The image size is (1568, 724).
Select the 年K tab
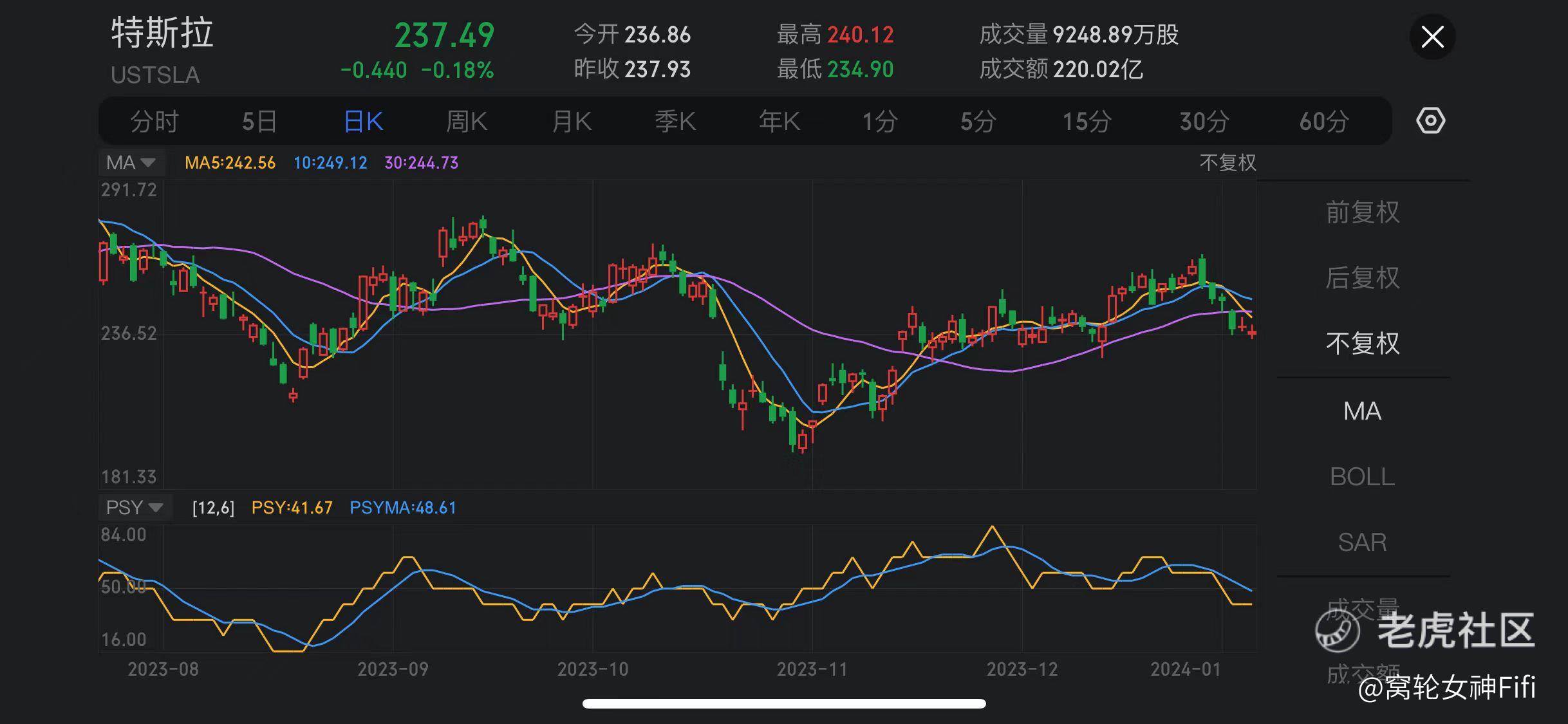click(779, 121)
